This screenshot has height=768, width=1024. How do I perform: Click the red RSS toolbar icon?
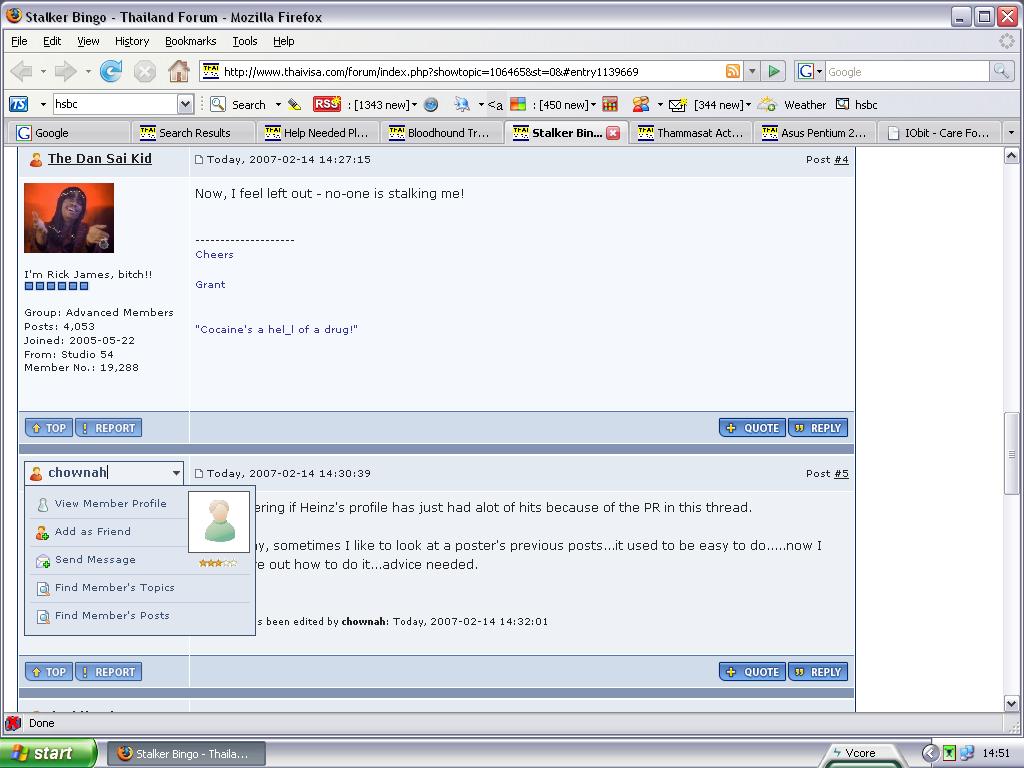click(326, 104)
